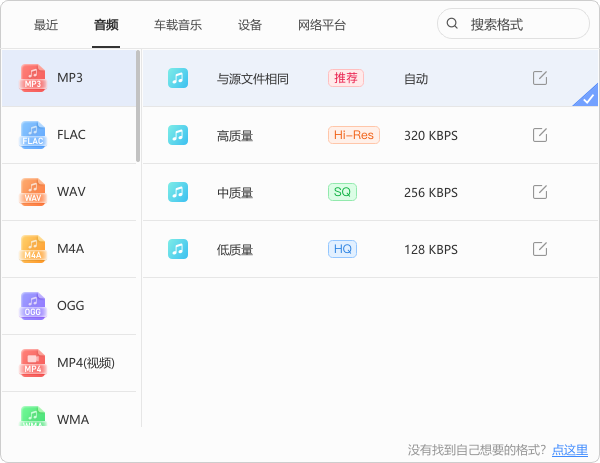600x463 pixels.
Task: Select the MP4 video format icon
Action: coord(34,362)
